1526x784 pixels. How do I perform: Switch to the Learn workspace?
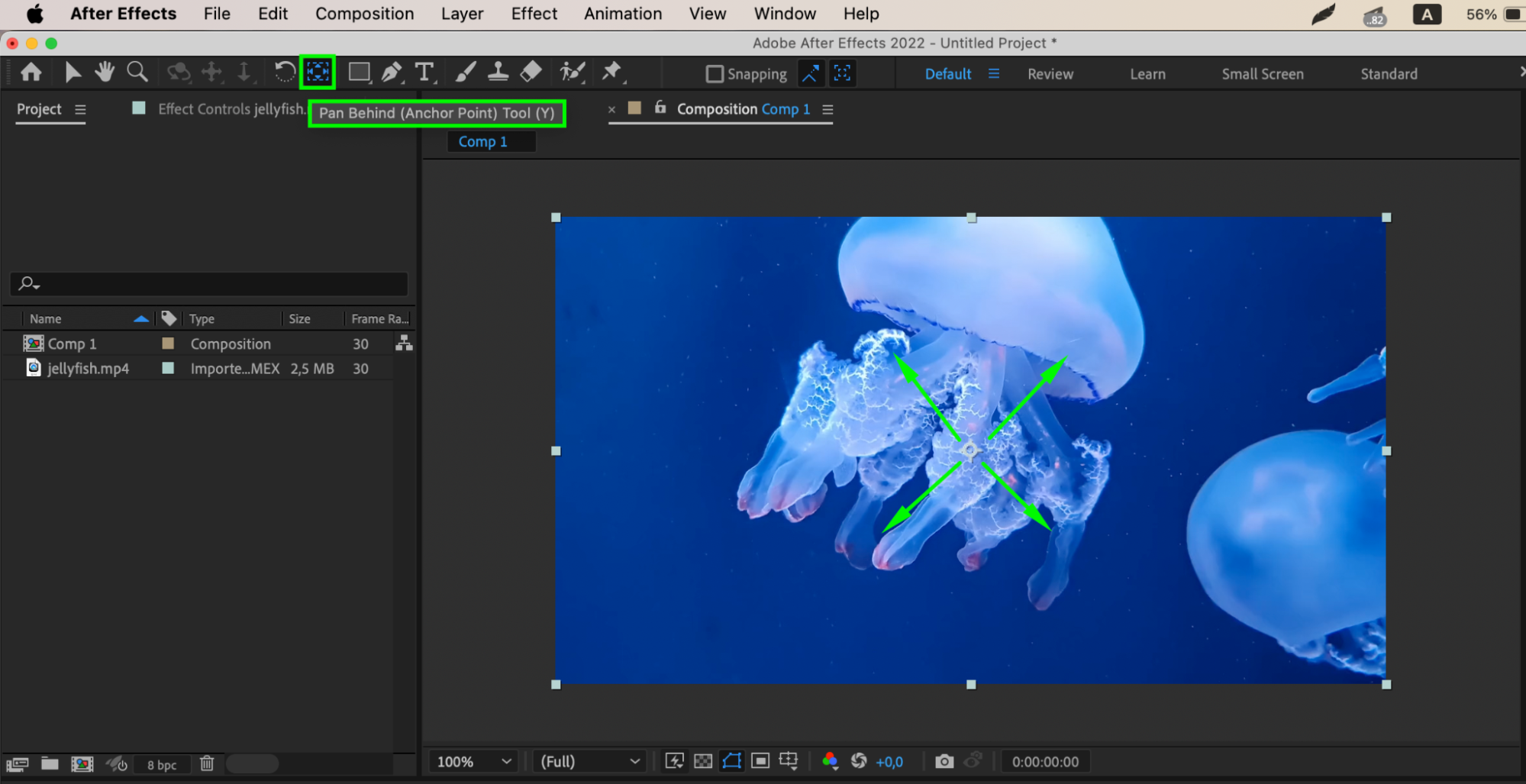tap(1147, 74)
